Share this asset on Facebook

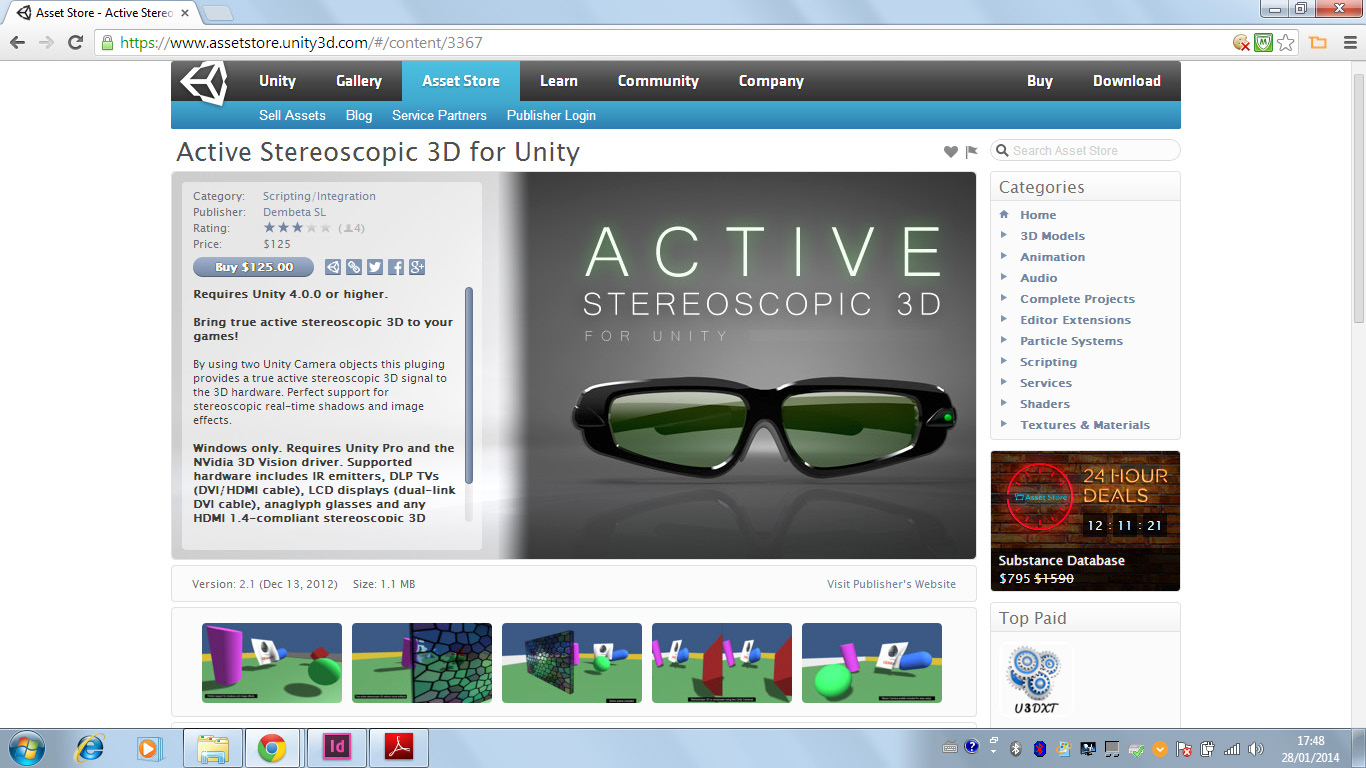396,267
